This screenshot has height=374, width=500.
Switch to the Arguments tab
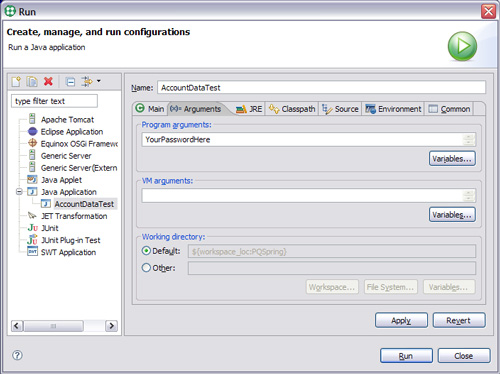197,109
